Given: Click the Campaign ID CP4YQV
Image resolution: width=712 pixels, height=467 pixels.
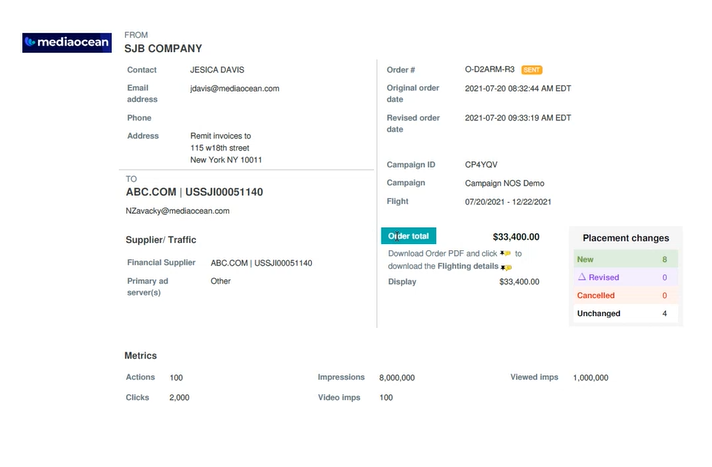Looking at the screenshot, I should click(481, 164).
